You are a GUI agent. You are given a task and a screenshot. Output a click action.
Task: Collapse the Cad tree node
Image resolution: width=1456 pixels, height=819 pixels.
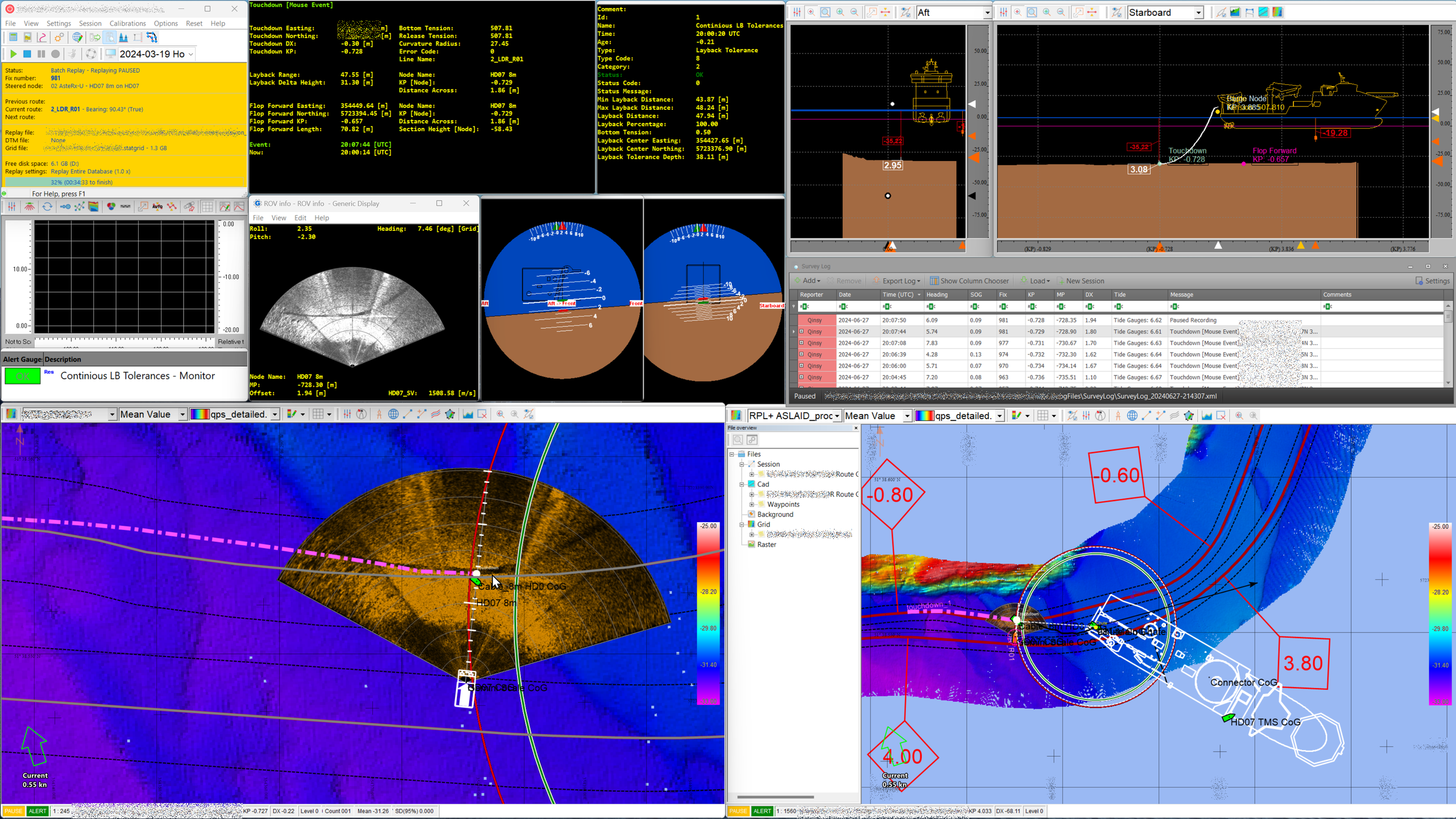(742, 485)
